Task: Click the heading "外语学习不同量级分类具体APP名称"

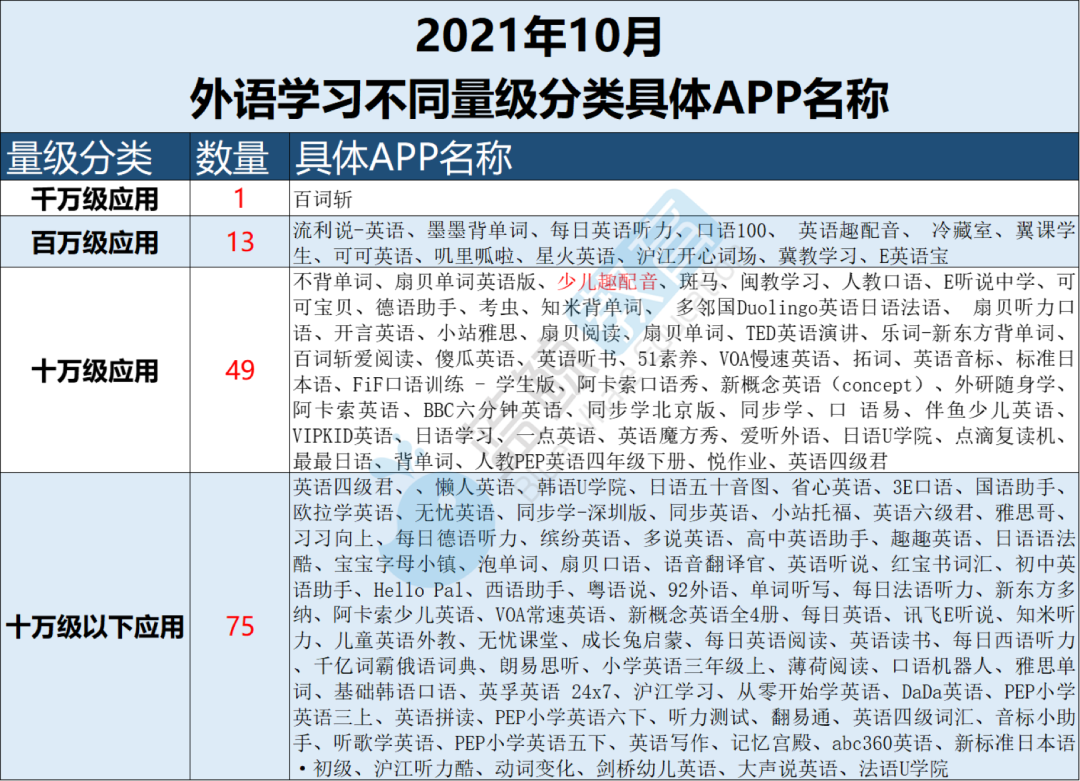Action: [539, 98]
